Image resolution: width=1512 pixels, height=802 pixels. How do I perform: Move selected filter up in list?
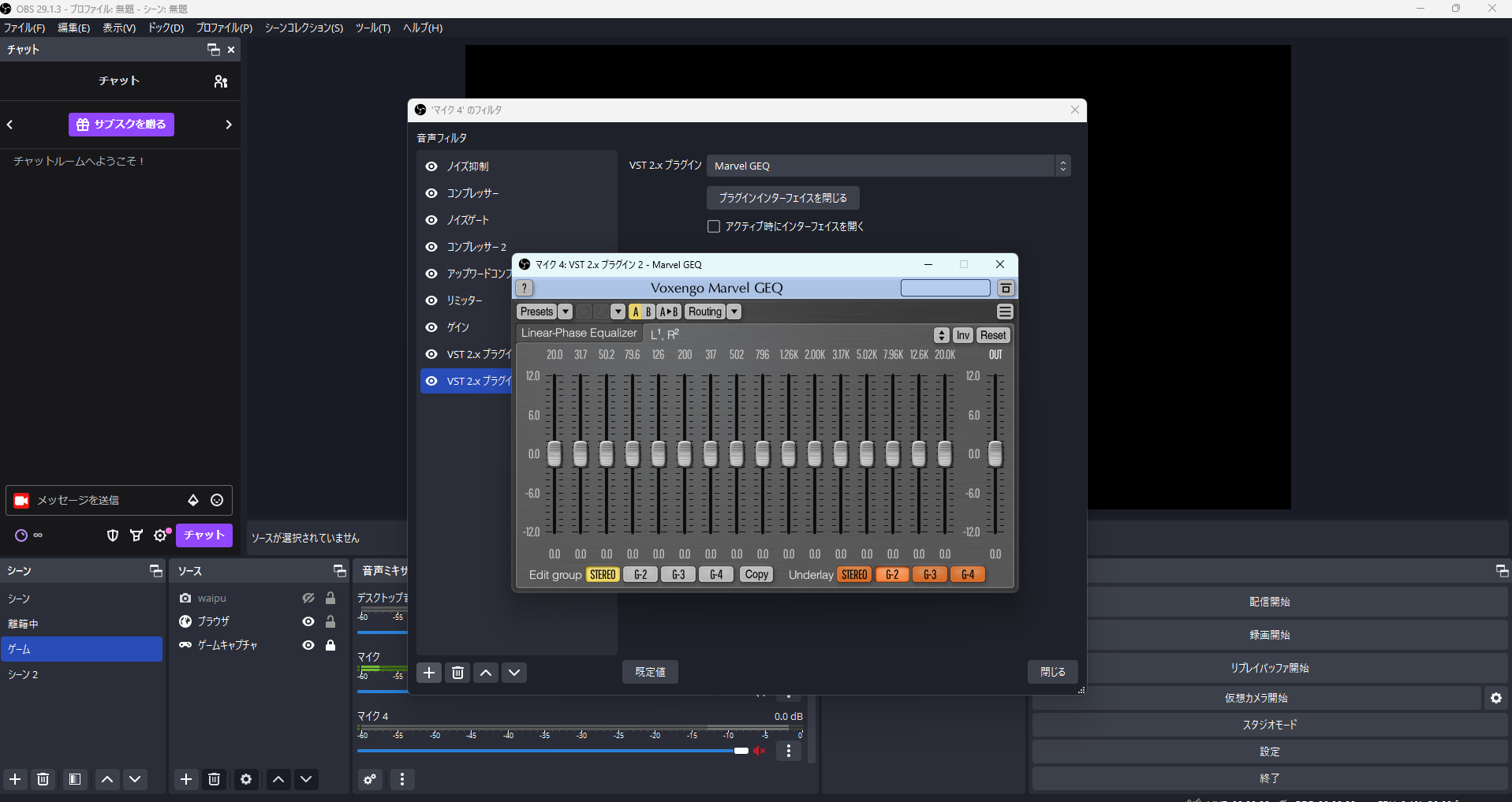tap(486, 673)
